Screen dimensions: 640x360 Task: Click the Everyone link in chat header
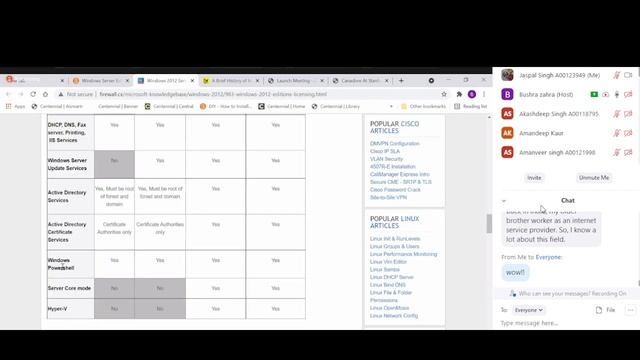[x=549, y=257]
